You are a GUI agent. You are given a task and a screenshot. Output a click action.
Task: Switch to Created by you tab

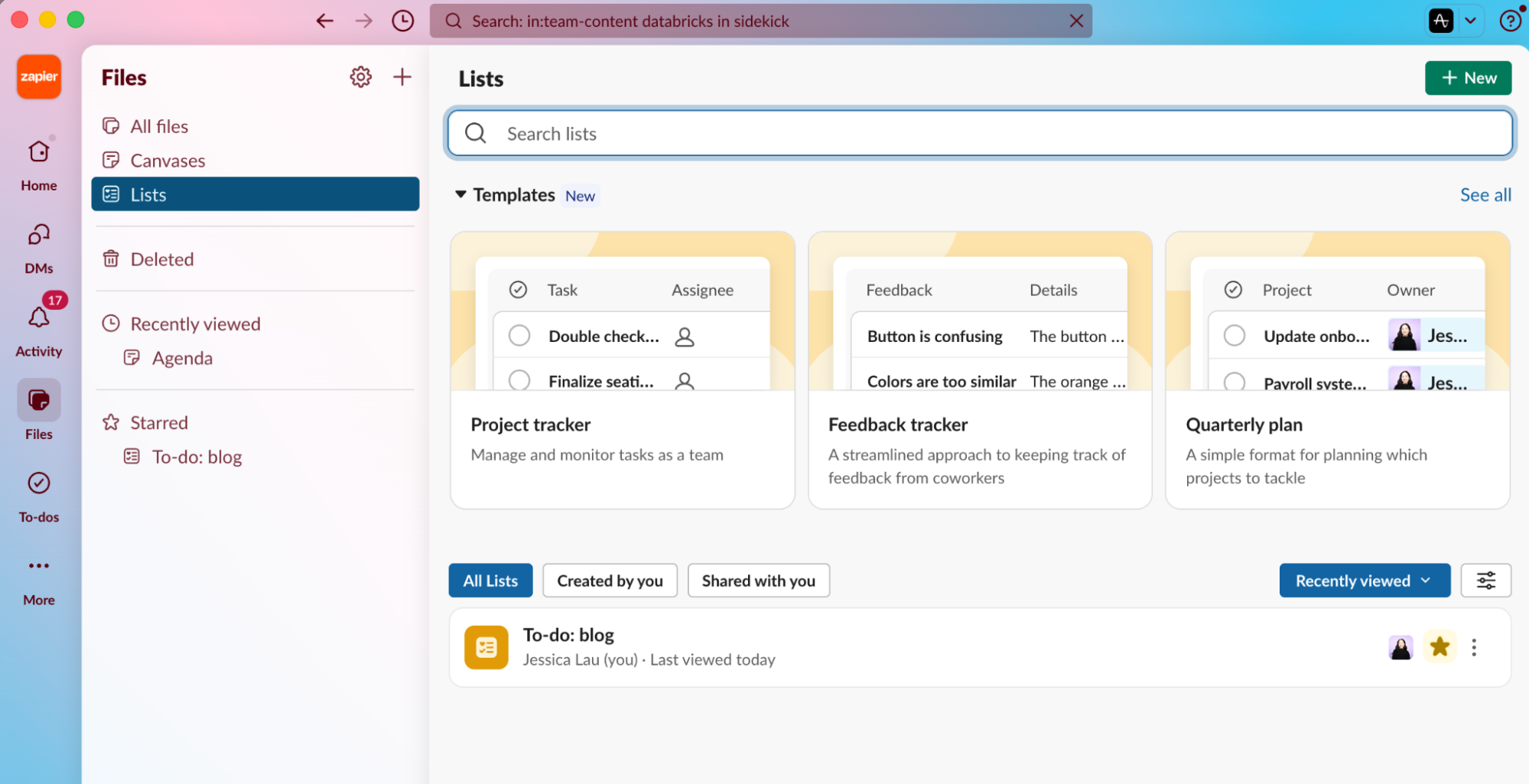tap(610, 581)
